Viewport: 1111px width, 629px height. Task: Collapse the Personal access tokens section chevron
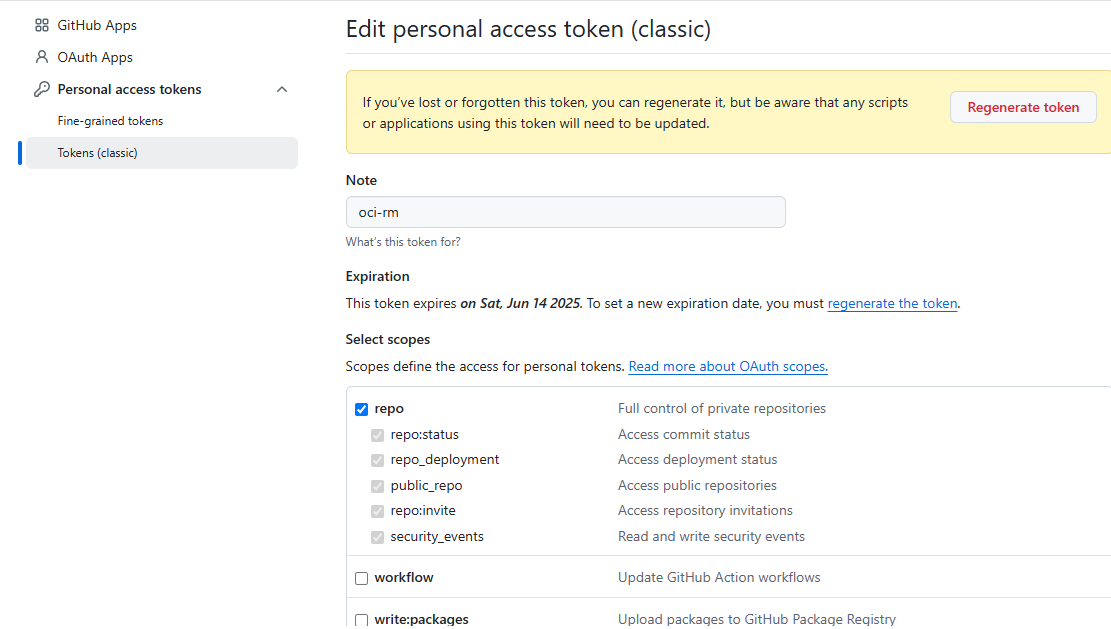click(x=282, y=89)
